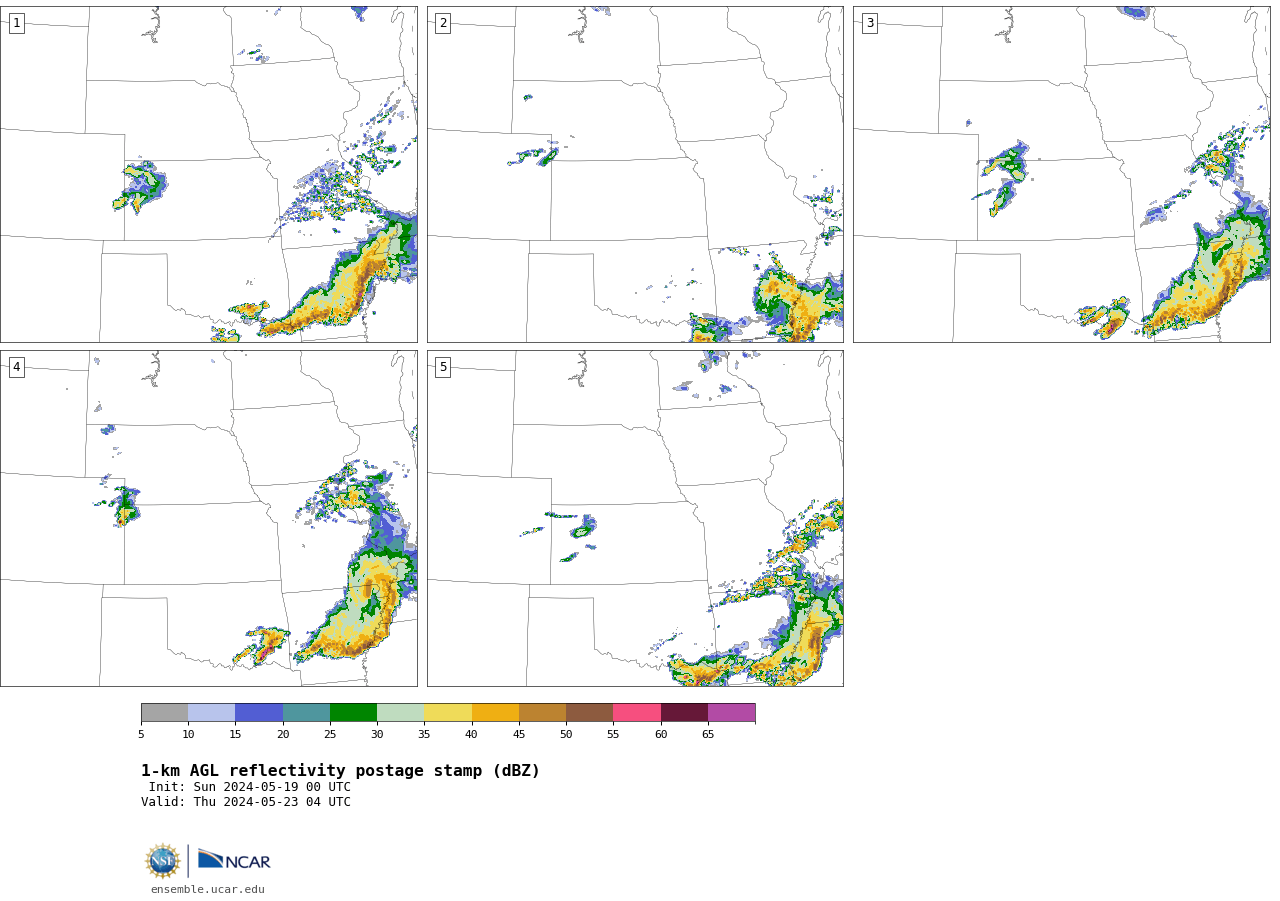1280x901 pixels.
Task: Click the gray 5-10 dBZ swatch
Action: [x=164, y=712]
